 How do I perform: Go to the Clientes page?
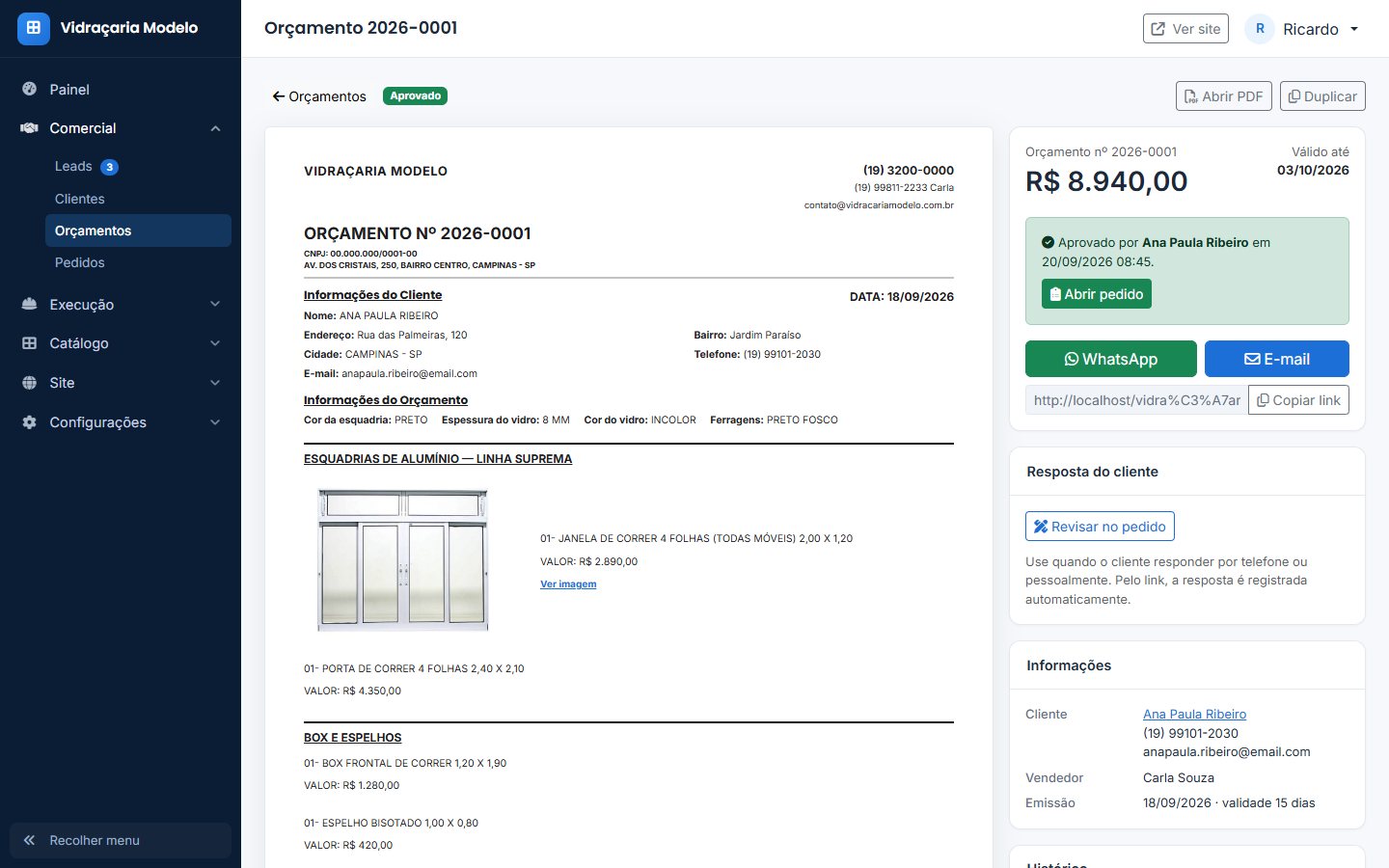138,199
